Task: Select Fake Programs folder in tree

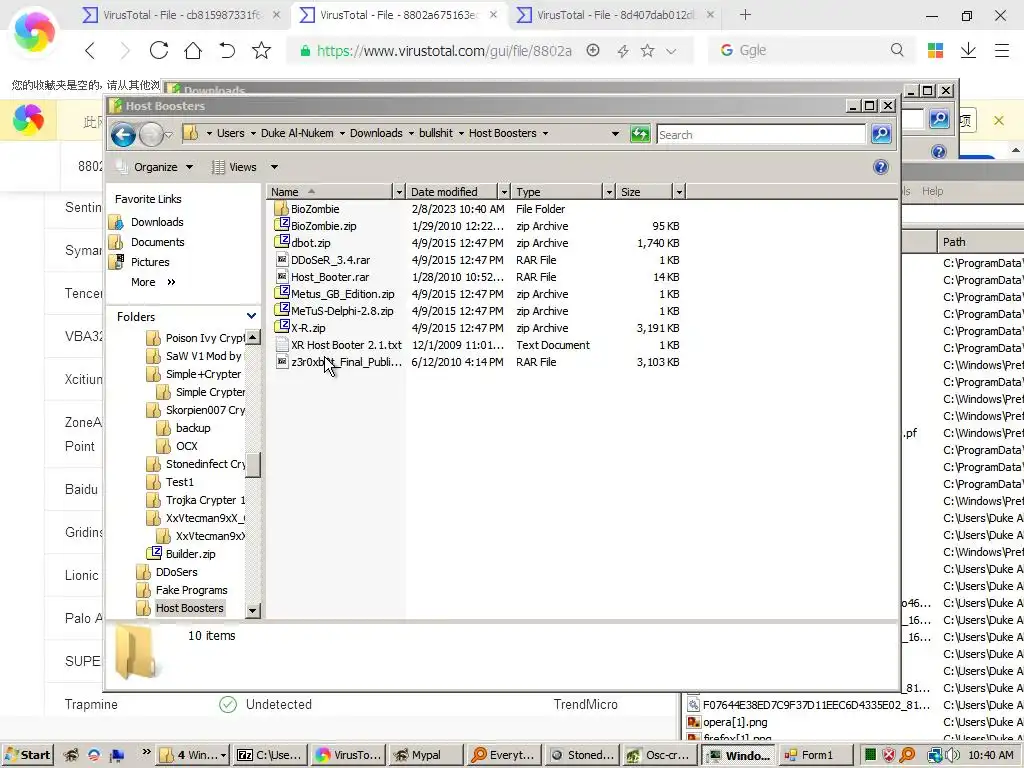Action: (191, 590)
